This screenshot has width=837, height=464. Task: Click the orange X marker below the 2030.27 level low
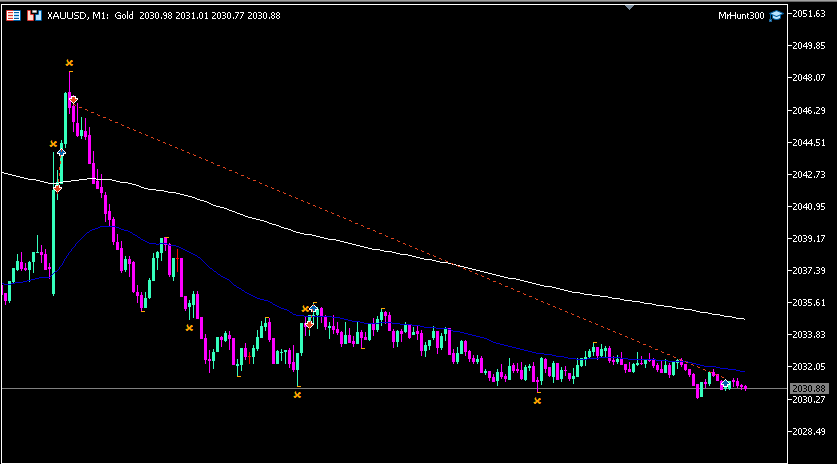(538, 401)
